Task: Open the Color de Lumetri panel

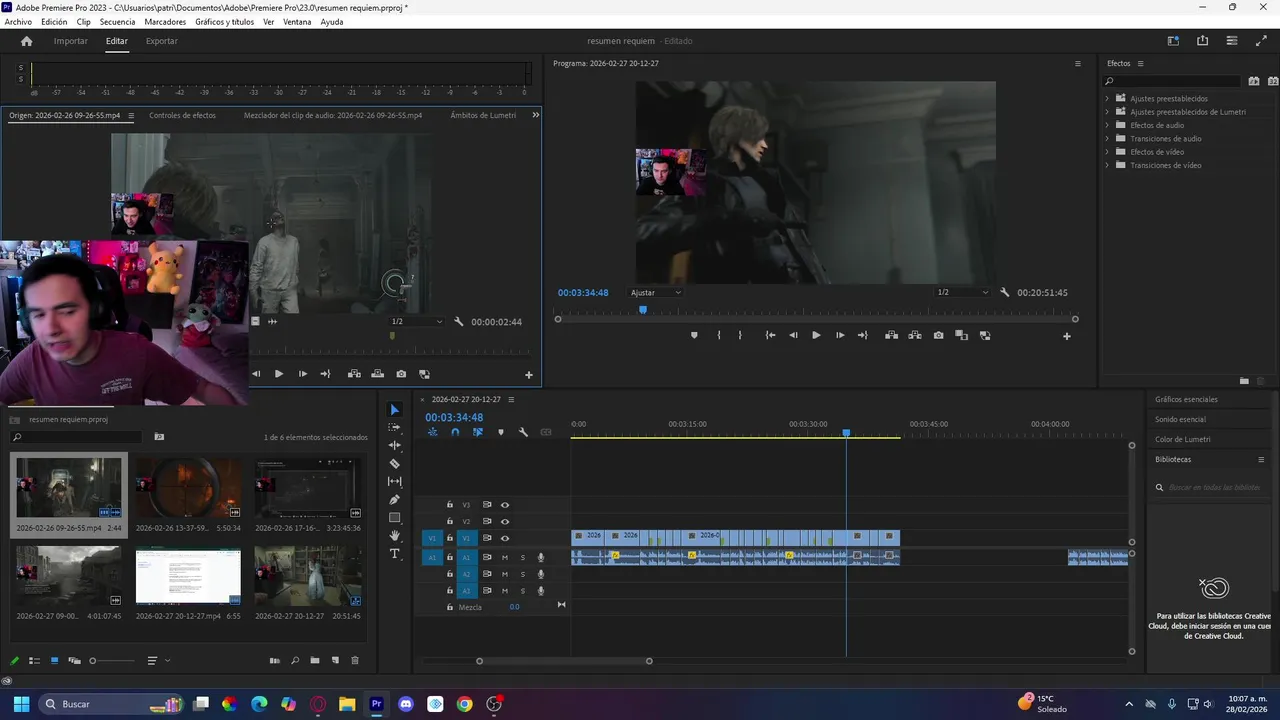Action: (x=1182, y=439)
